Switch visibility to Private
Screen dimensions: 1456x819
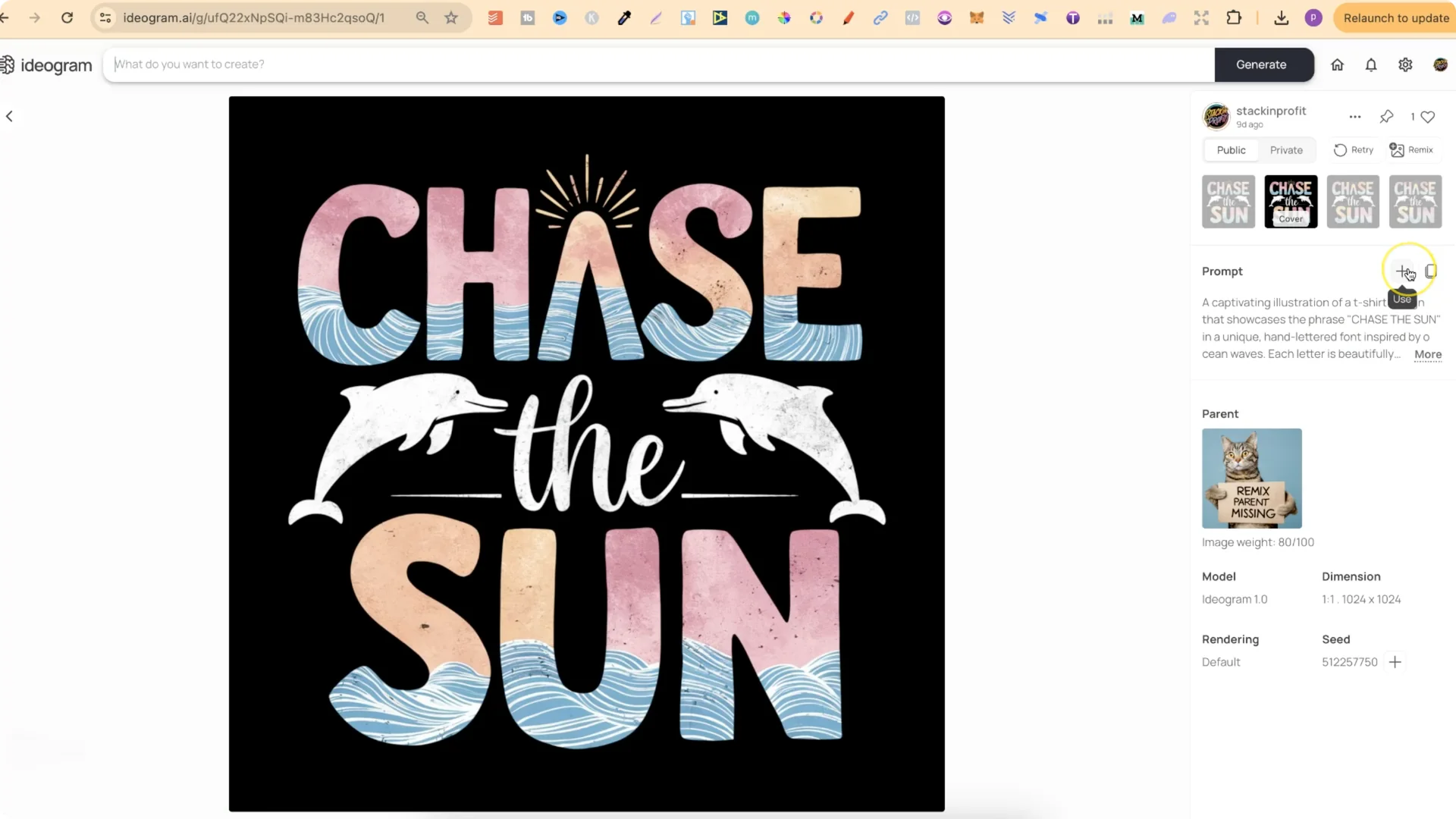(1286, 150)
